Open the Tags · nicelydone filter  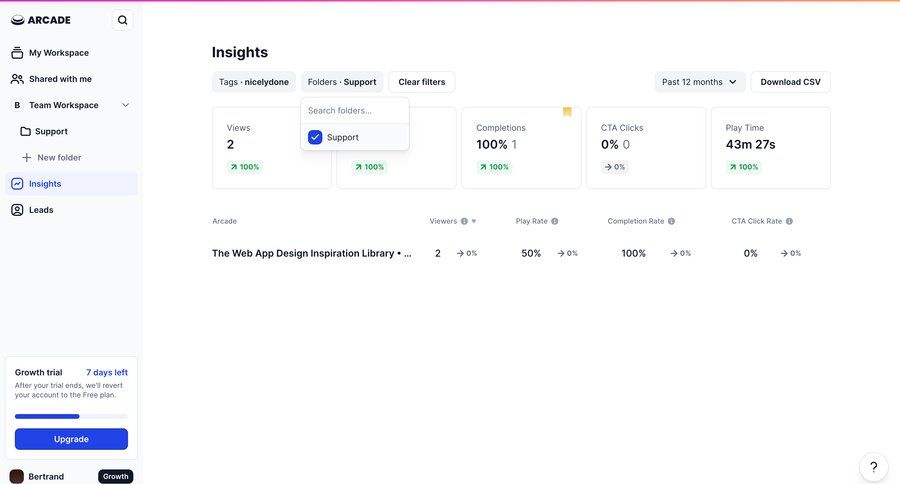click(x=253, y=82)
